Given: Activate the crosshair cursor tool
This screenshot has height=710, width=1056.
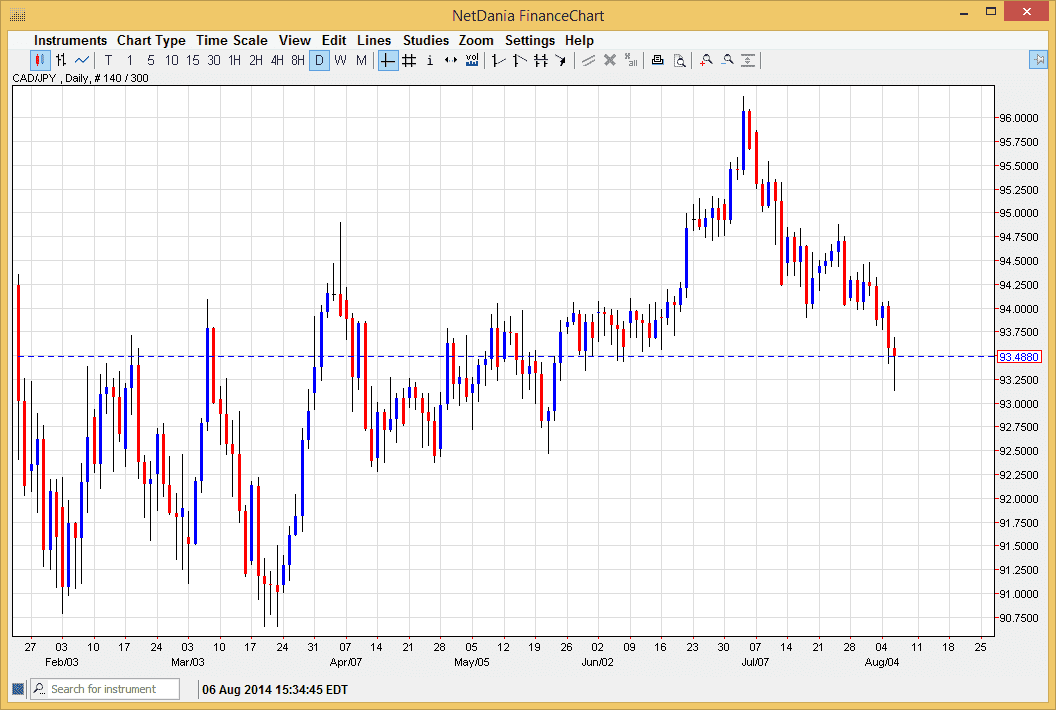Looking at the screenshot, I should [387, 60].
